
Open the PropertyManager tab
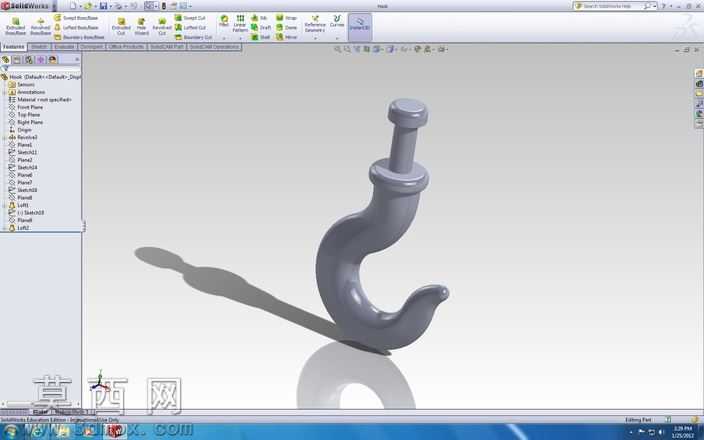coord(17,60)
